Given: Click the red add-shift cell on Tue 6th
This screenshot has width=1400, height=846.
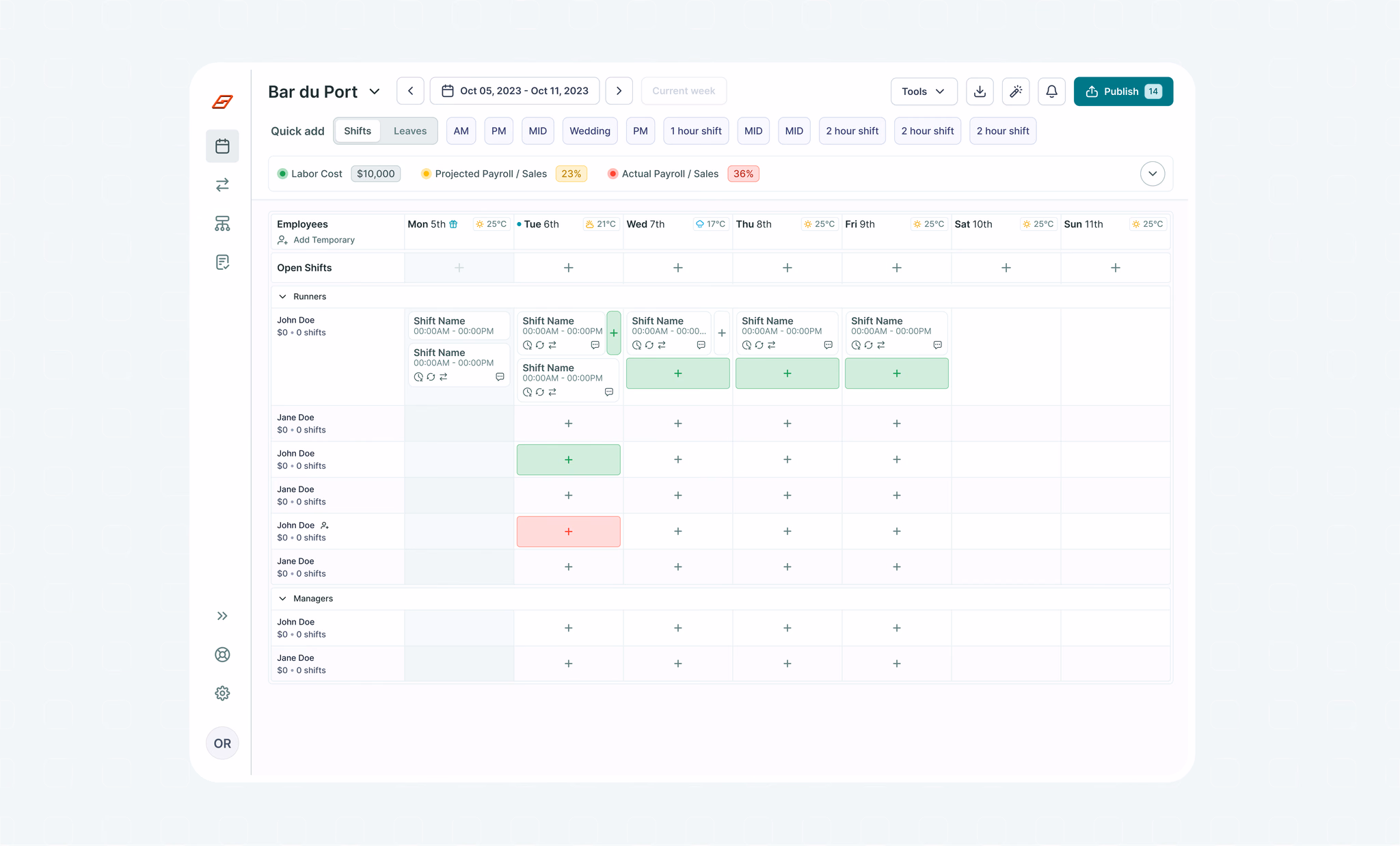Looking at the screenshot, I should coord(569,532).
